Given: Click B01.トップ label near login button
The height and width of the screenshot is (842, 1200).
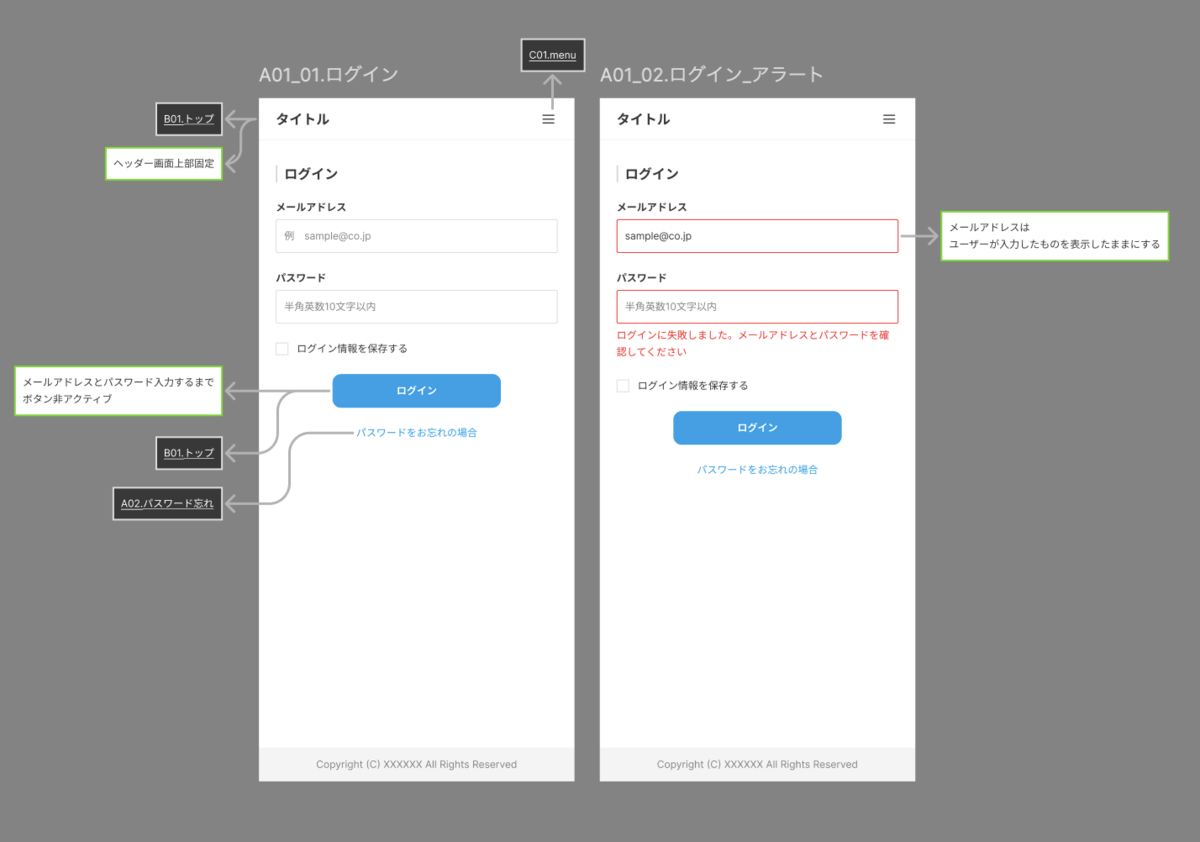Looking at the screenshot, I should [x=189, y=453].
